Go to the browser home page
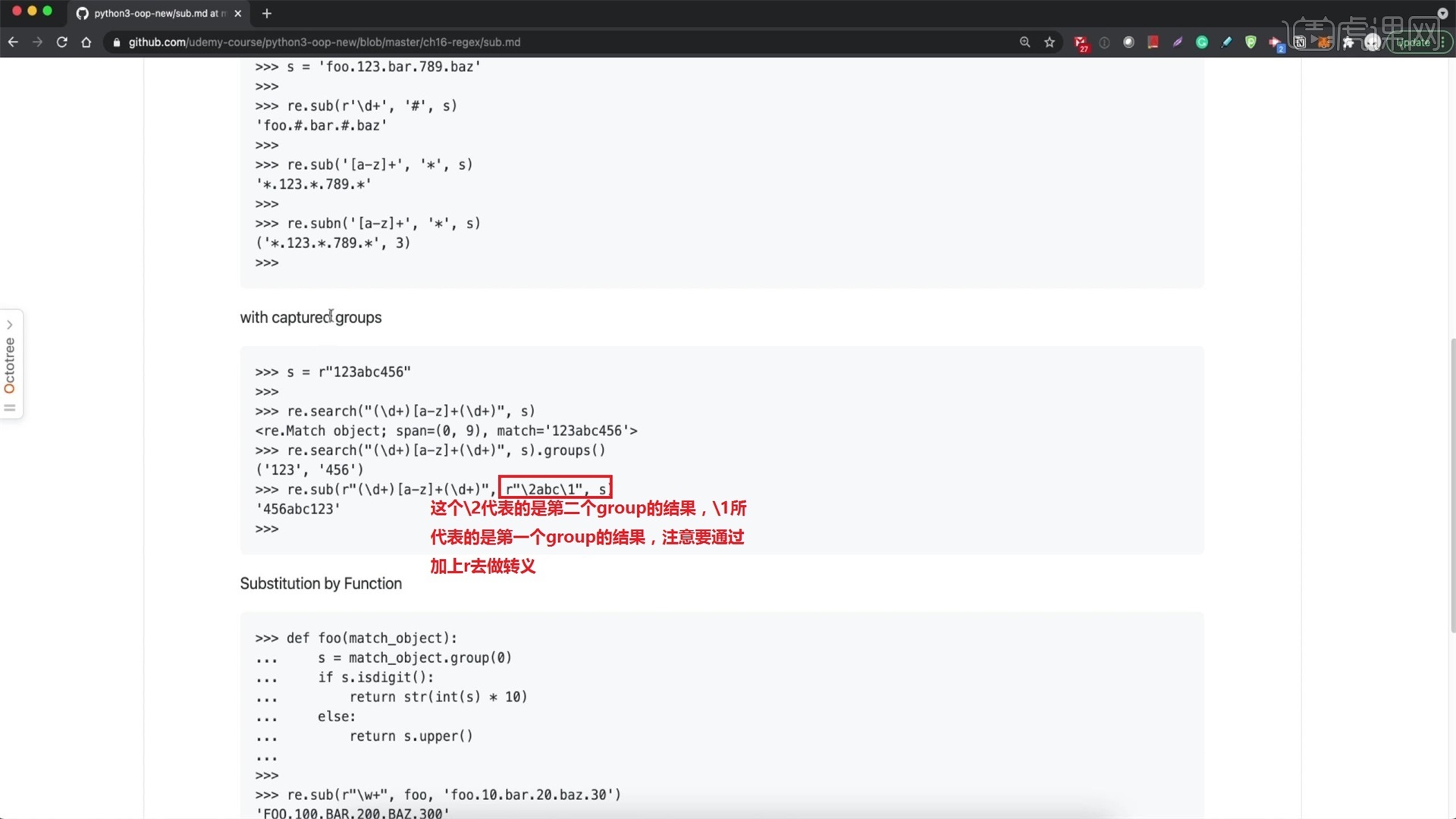The image size is (1456, 819). click(86, 42)
